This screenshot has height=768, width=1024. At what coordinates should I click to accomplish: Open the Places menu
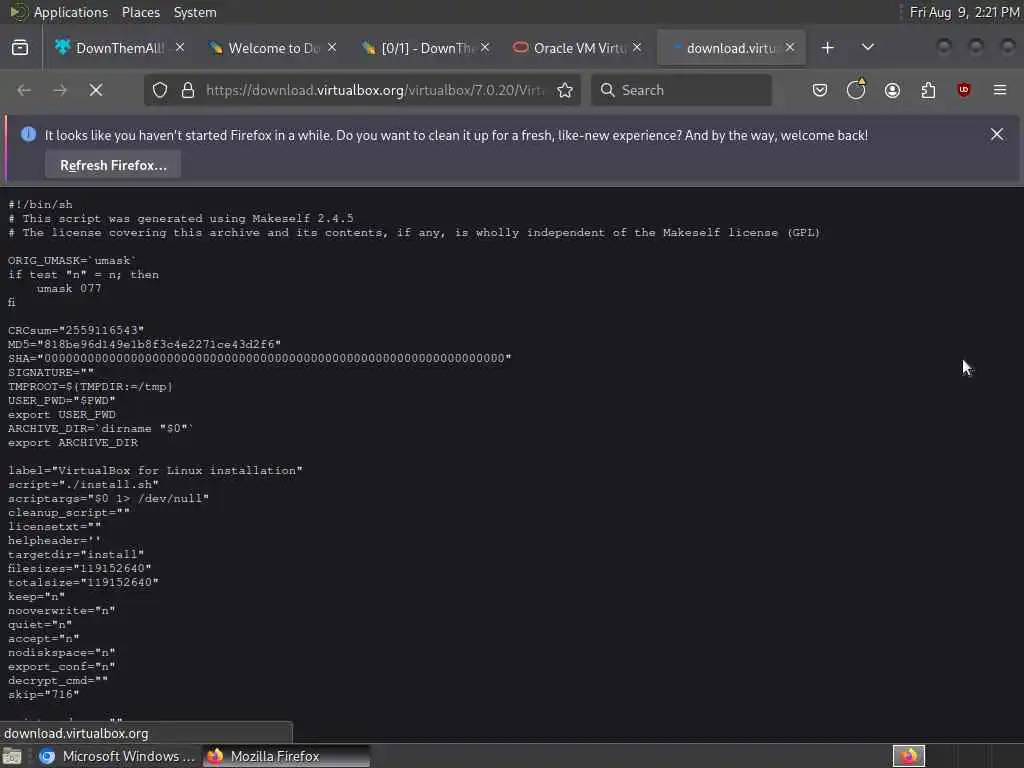pos(140,12)
